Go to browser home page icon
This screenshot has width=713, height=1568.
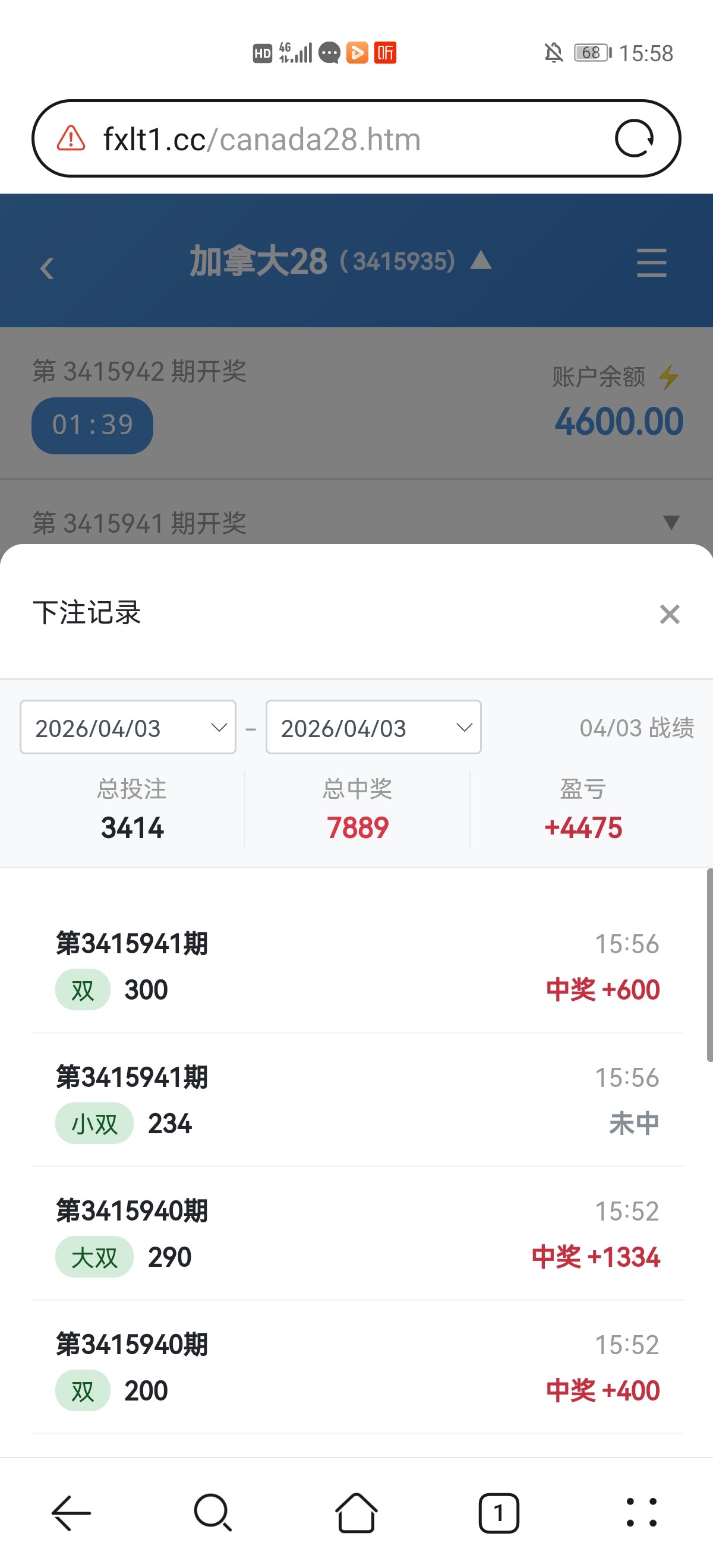[356, 1512]
